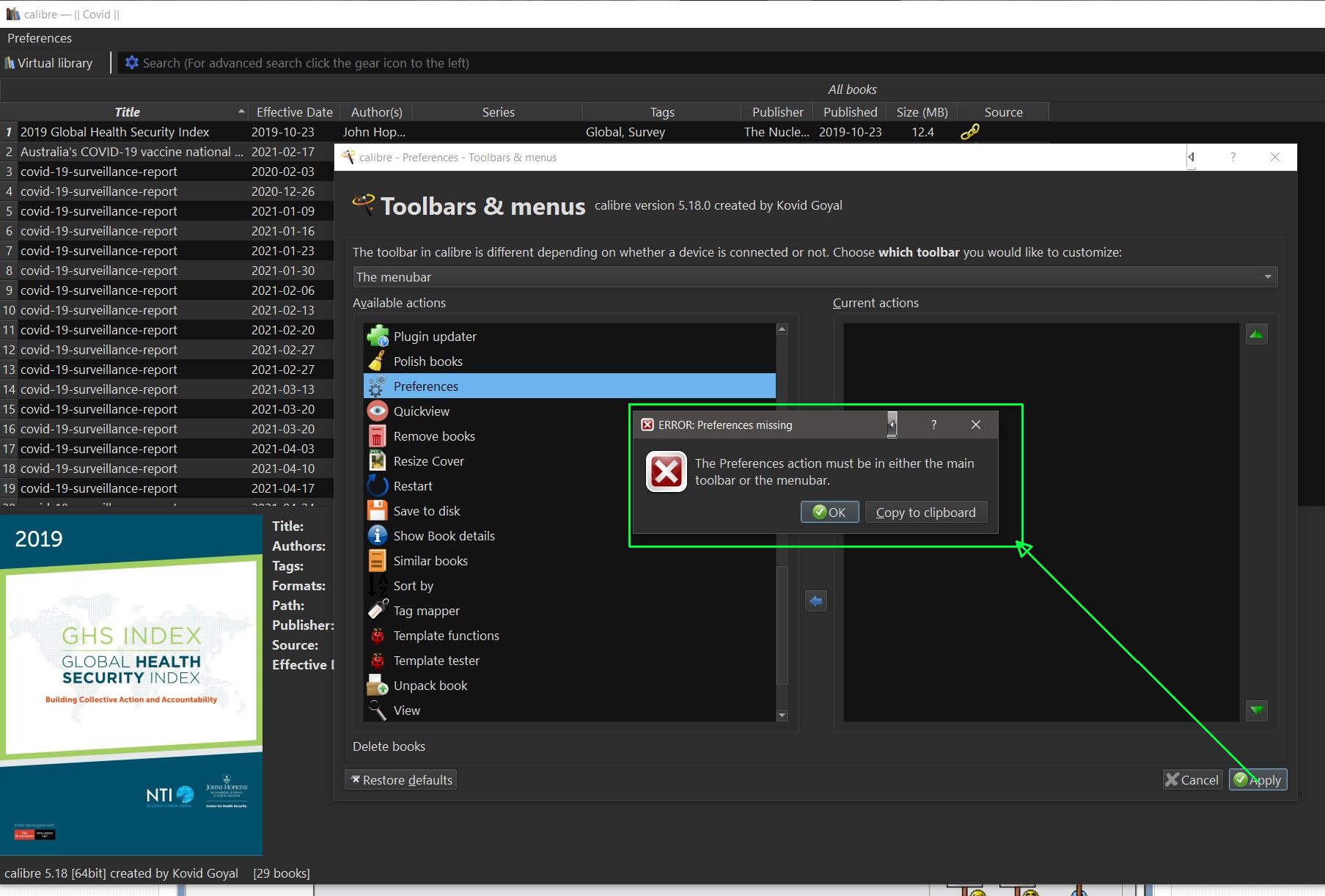Click the Save to disk floppy icon
The image size is (1325, 896).
coord(378,511)
